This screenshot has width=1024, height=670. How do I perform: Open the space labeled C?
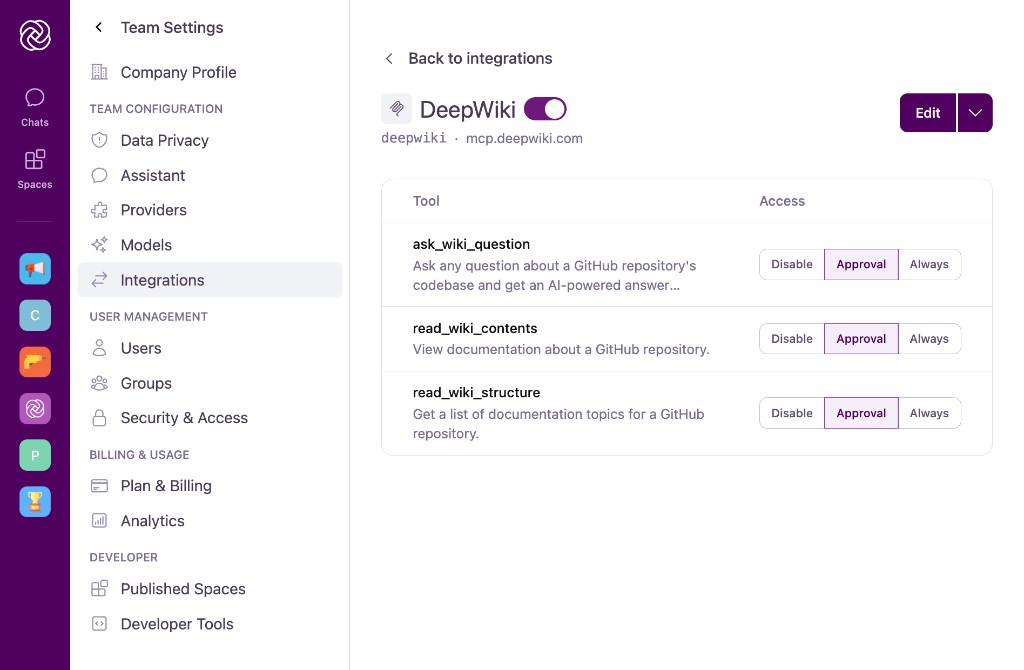(x=35, y=315)
